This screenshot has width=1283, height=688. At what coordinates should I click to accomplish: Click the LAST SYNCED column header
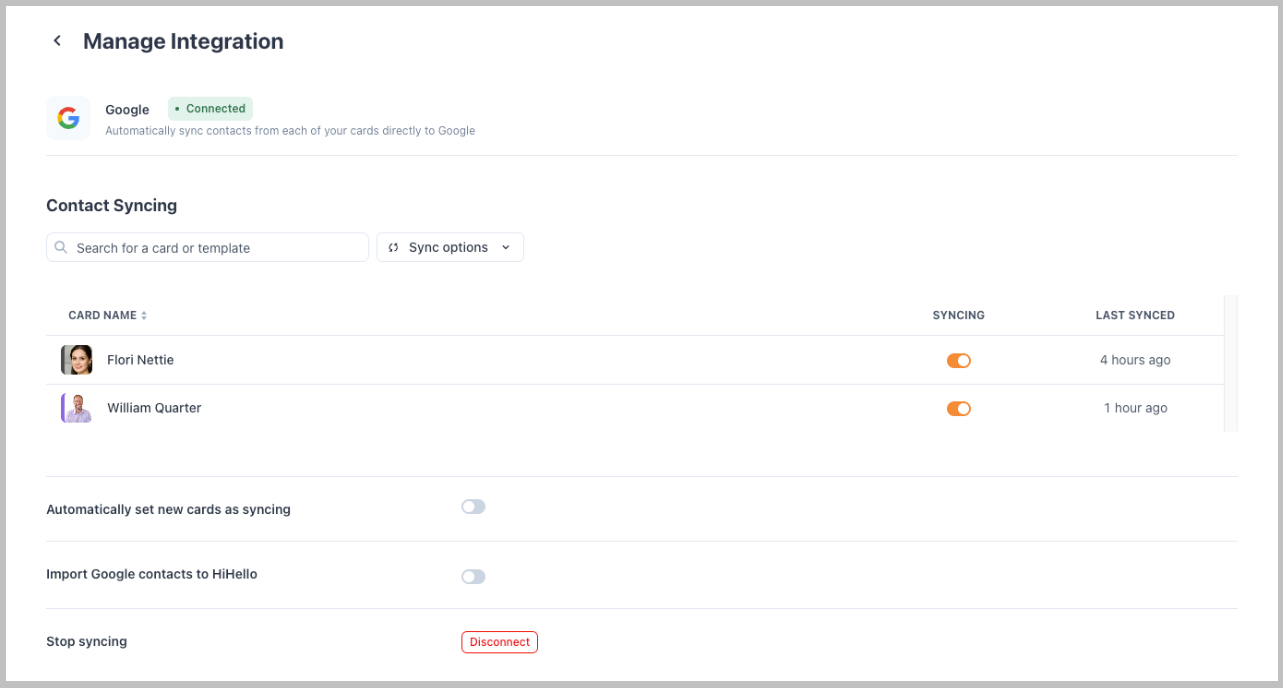pos(1135,315)
